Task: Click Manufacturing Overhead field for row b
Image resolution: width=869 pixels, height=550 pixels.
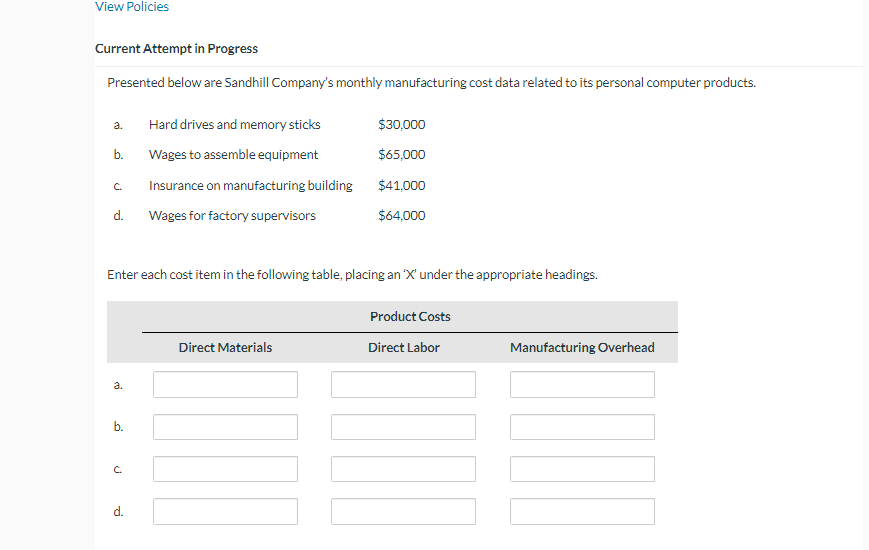Action: point(582,427)
